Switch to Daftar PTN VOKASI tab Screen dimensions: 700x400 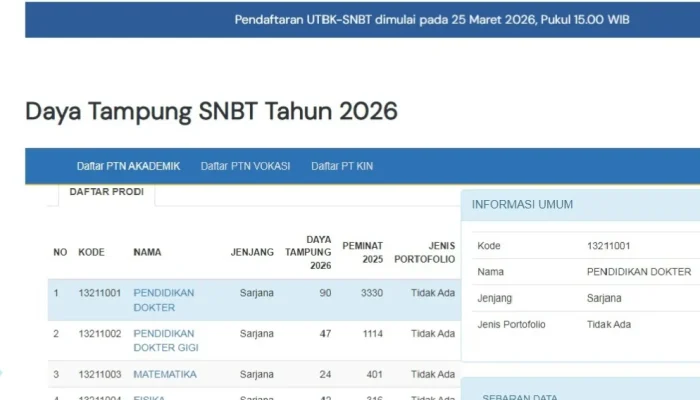(x=245, y=166)
